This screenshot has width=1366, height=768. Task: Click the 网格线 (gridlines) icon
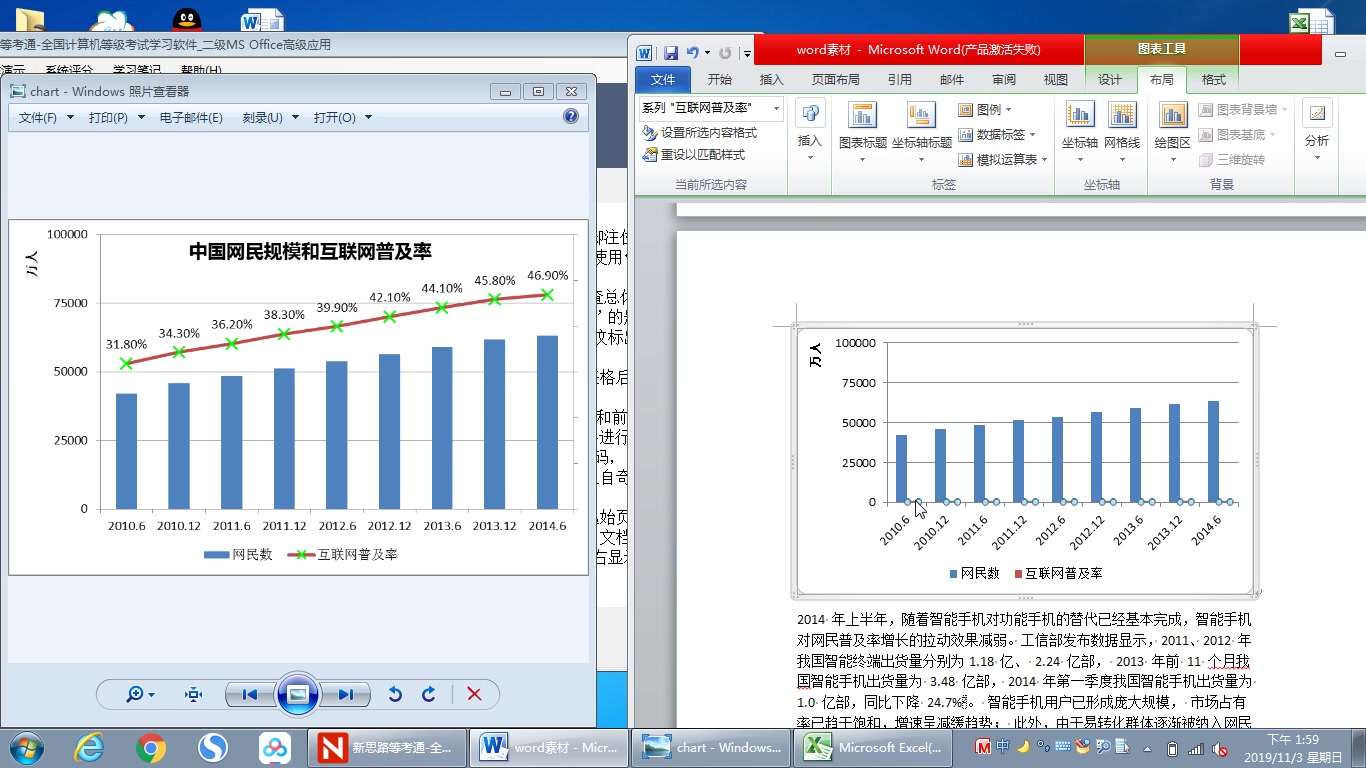pos(1120,125)
